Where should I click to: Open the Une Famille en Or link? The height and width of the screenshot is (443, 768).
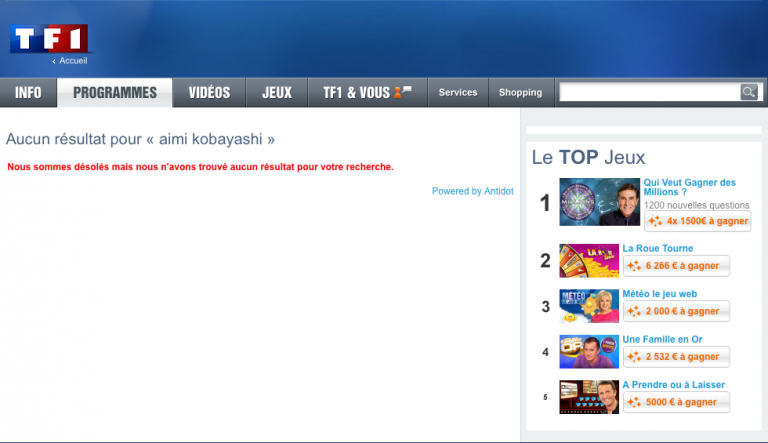662,339
